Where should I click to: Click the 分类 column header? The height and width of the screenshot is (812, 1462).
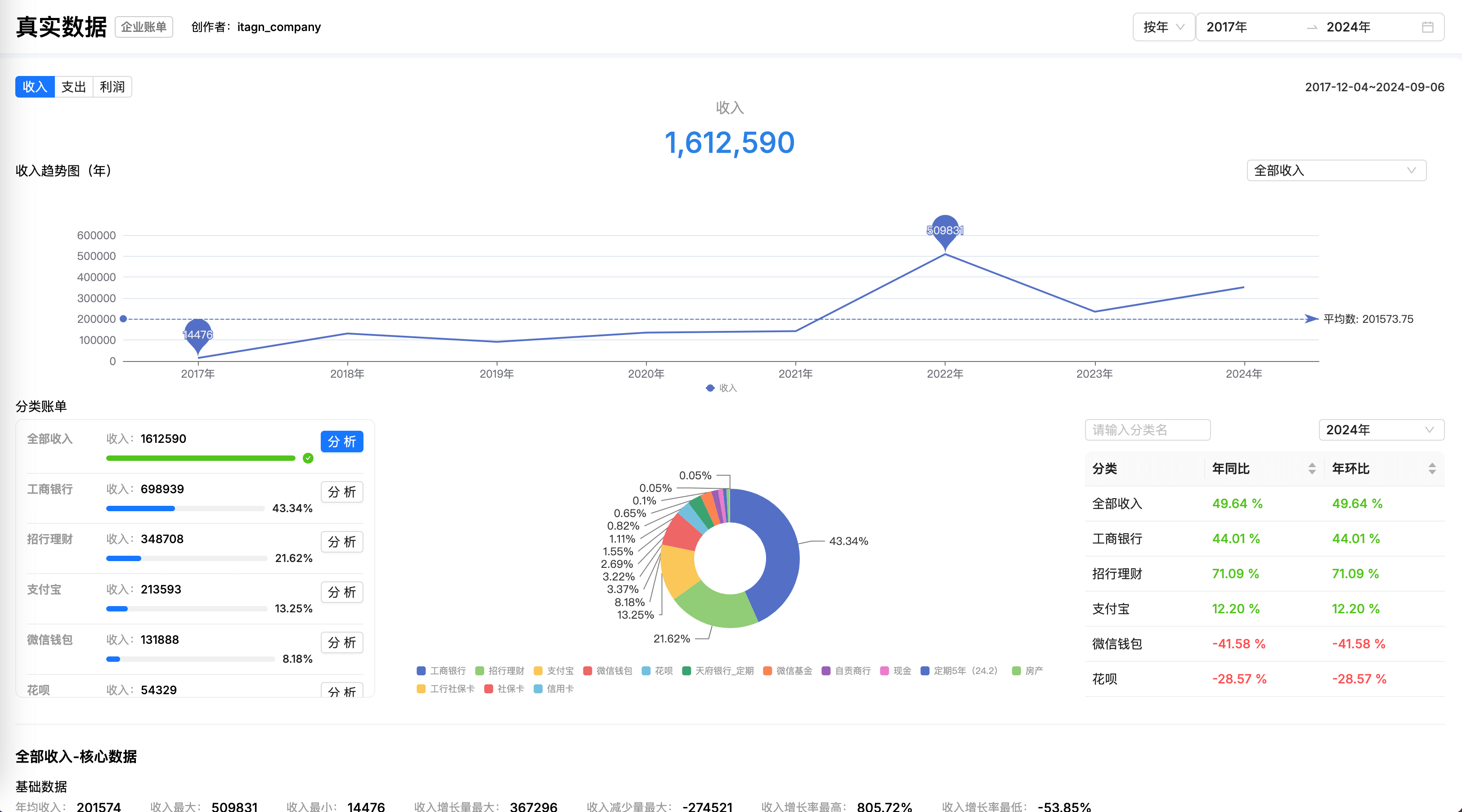pos(1144,468)
